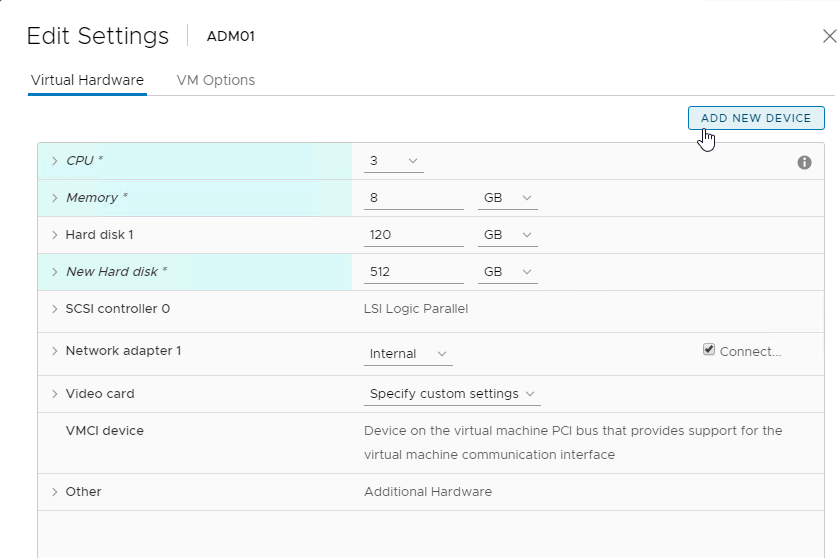
Task: Click the LSI Logic Parallel text
Action: point(416,309)
